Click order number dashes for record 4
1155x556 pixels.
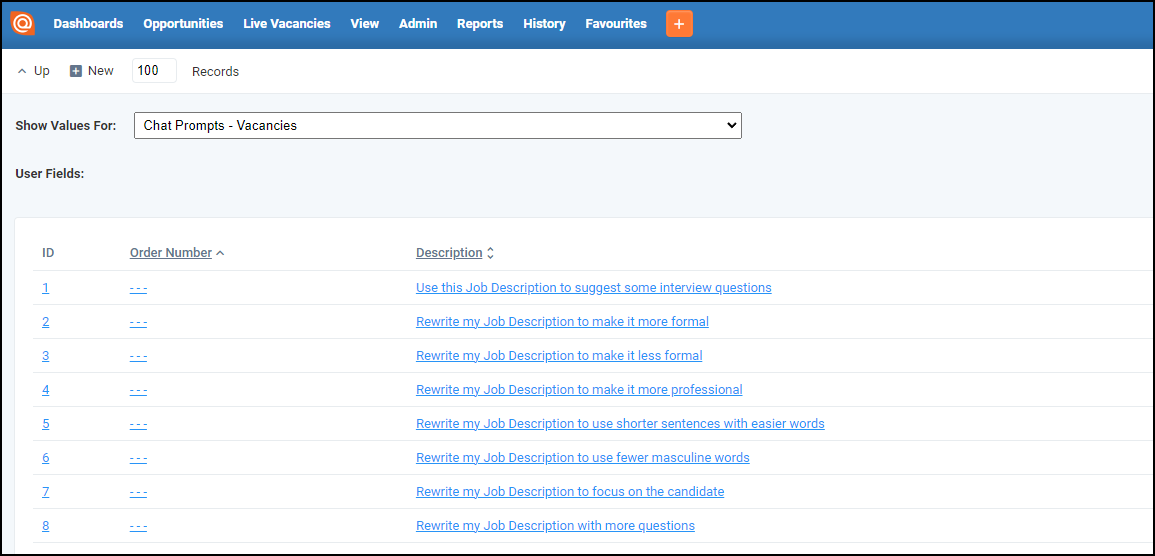point(138,390)
